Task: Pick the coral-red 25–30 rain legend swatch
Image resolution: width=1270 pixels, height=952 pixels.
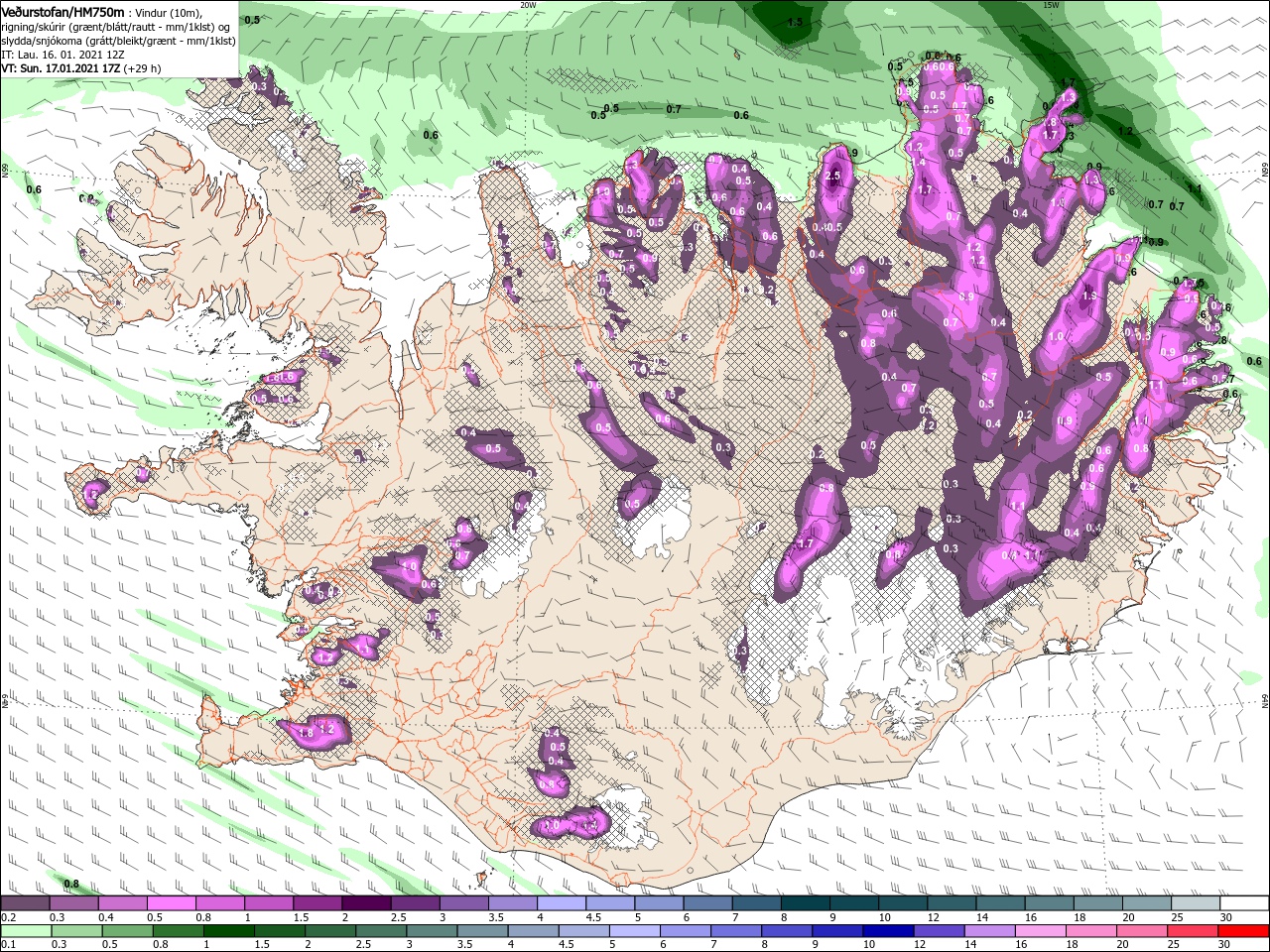Action: tap(1194, 931)
